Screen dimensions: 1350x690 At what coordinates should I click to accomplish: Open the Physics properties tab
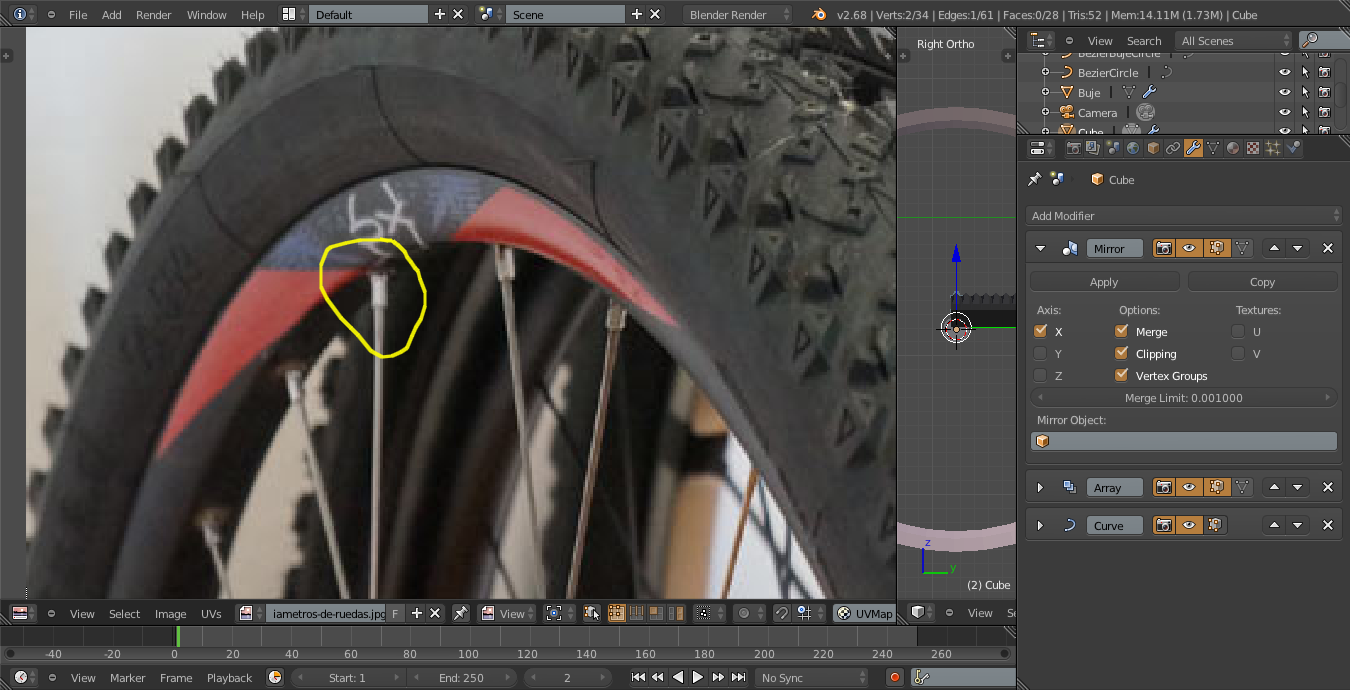[x=1293, y=148]
